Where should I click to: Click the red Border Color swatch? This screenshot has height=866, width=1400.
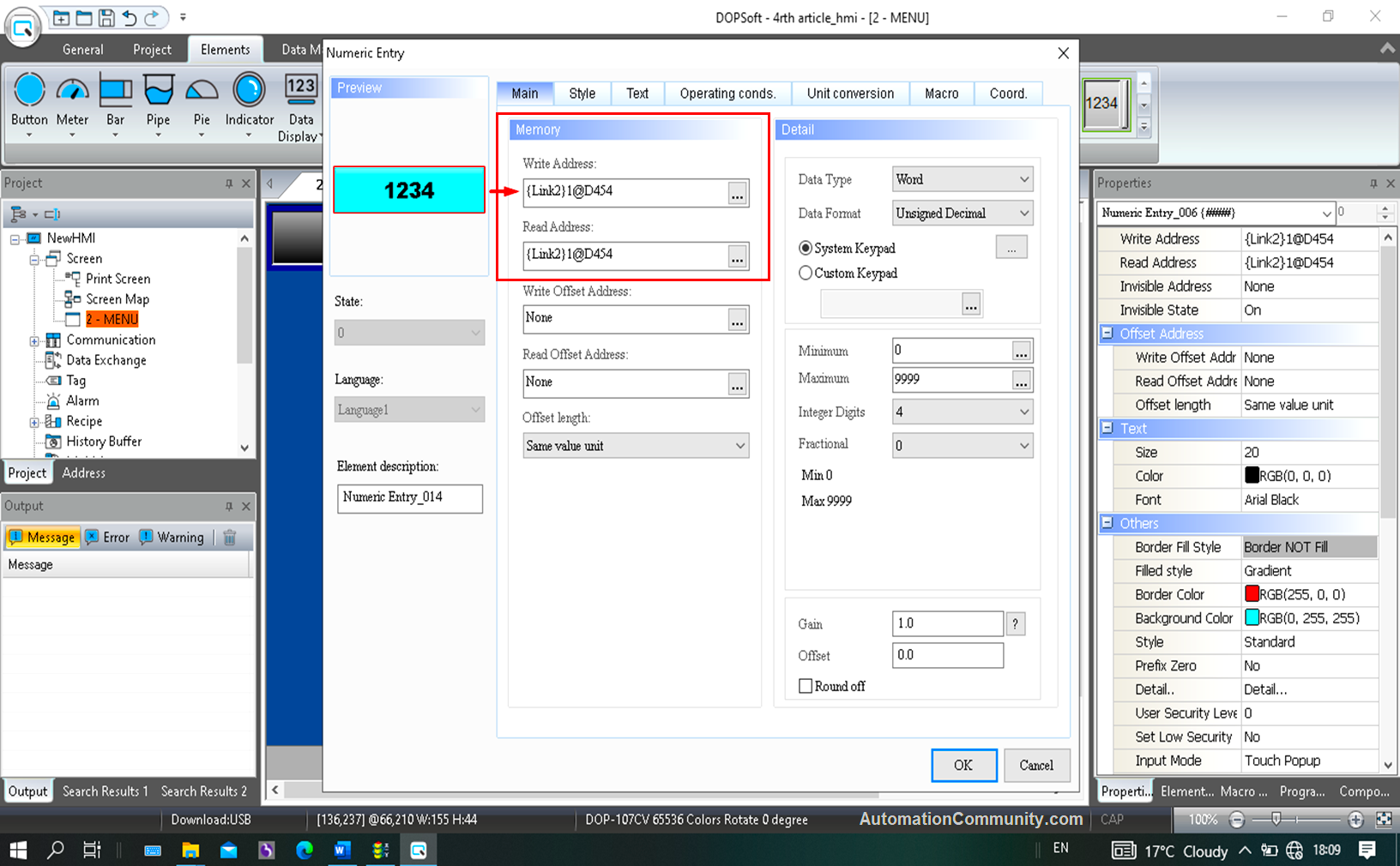pos(1252,593)
